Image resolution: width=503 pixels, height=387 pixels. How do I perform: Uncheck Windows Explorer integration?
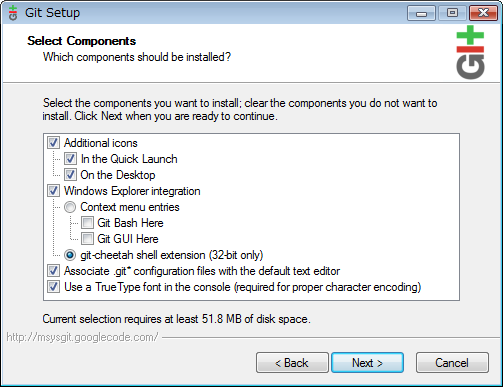(x=54, y=191)
